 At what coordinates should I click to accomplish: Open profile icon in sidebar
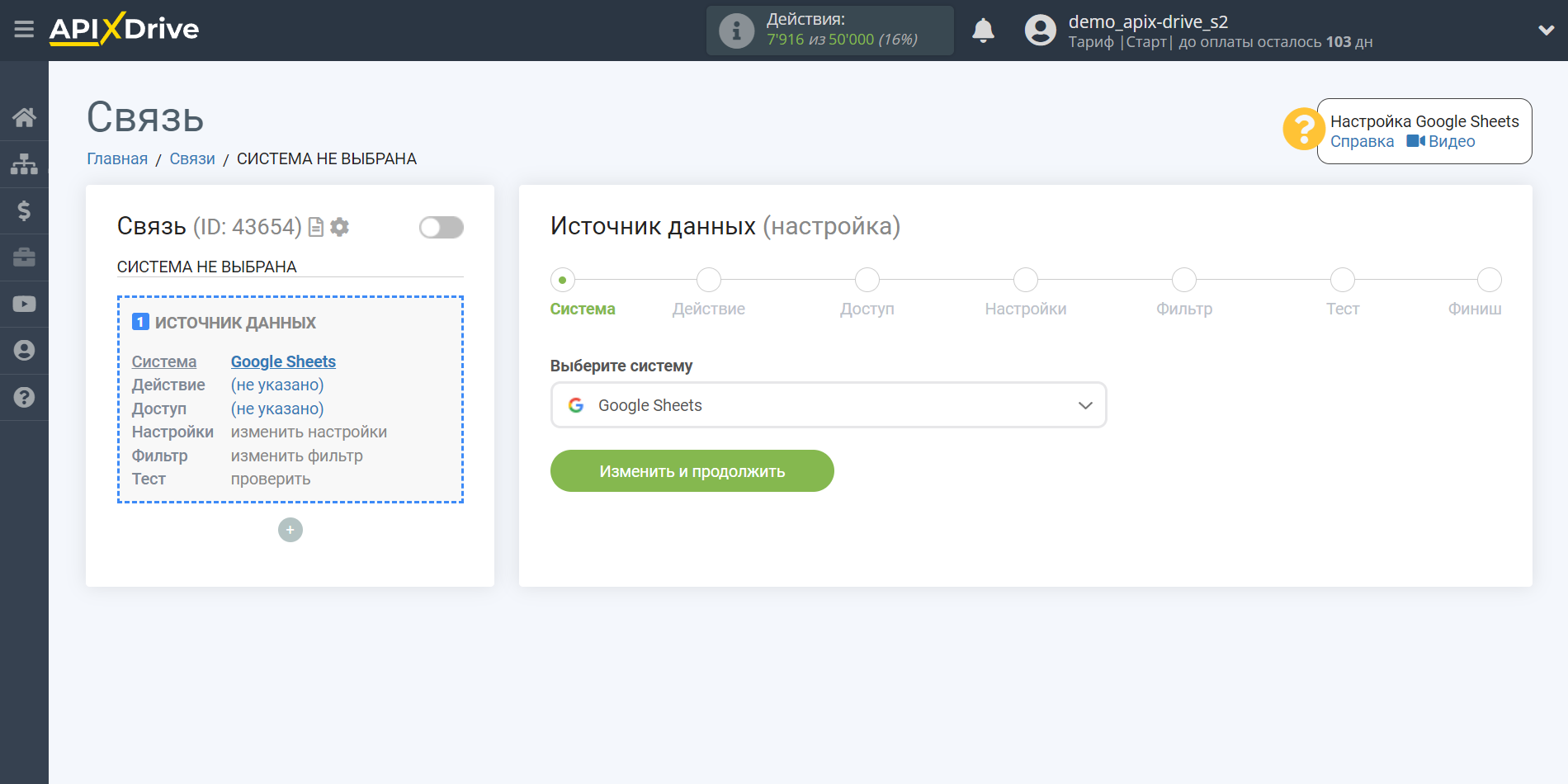pos(24,351)
